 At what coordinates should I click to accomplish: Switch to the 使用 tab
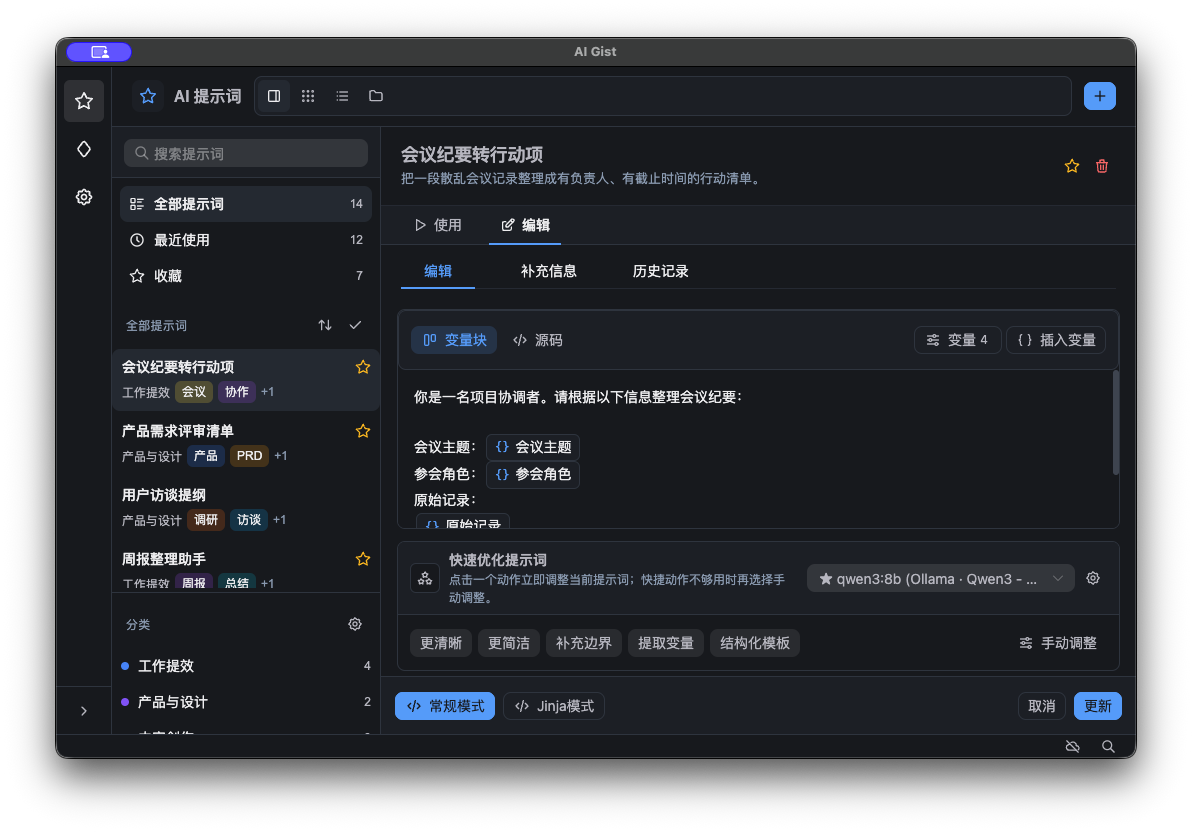(438, 225)
